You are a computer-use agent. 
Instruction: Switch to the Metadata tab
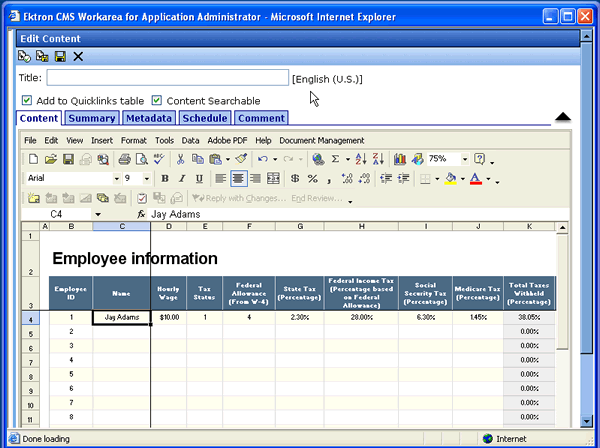(x=149, y=118)
